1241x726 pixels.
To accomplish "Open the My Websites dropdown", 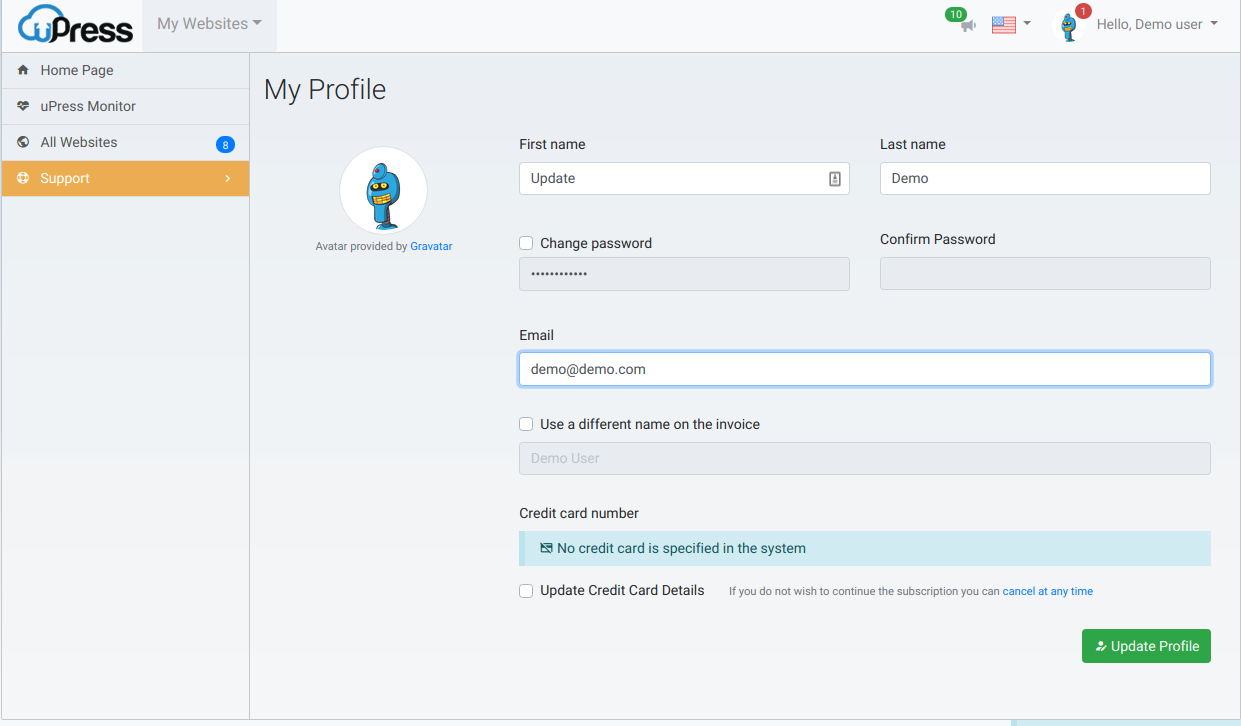I will pyautogui.click(x=208, y=23).
